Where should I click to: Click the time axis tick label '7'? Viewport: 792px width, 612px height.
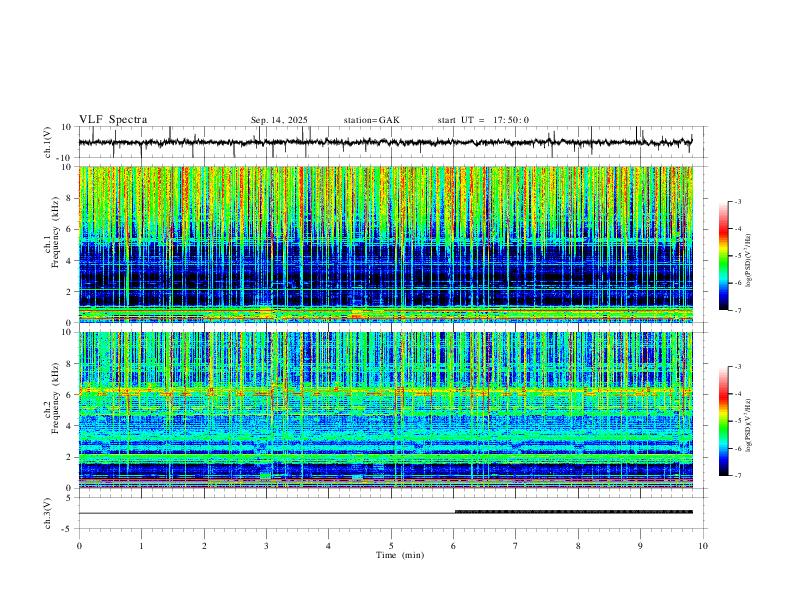516,546
